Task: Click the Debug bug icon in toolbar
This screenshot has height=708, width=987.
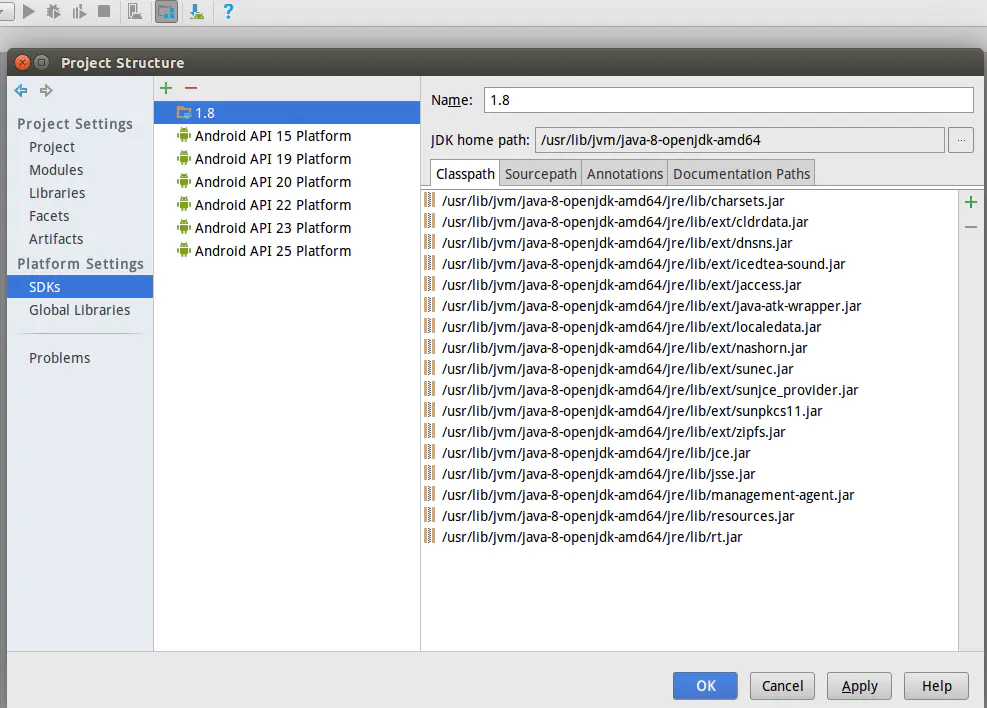Action: 54,11
